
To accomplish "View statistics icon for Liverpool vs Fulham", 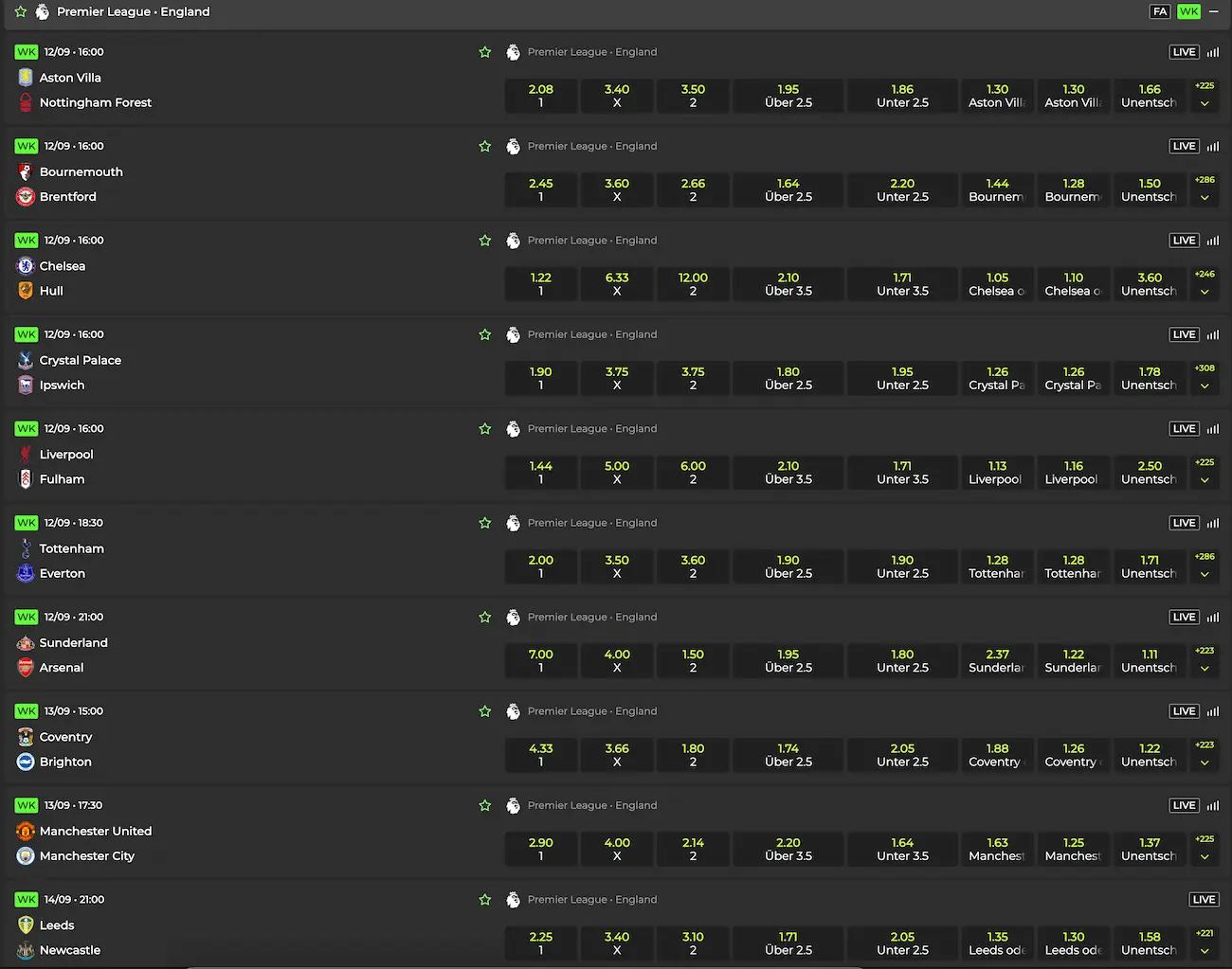I will [x=1213, y=429].
